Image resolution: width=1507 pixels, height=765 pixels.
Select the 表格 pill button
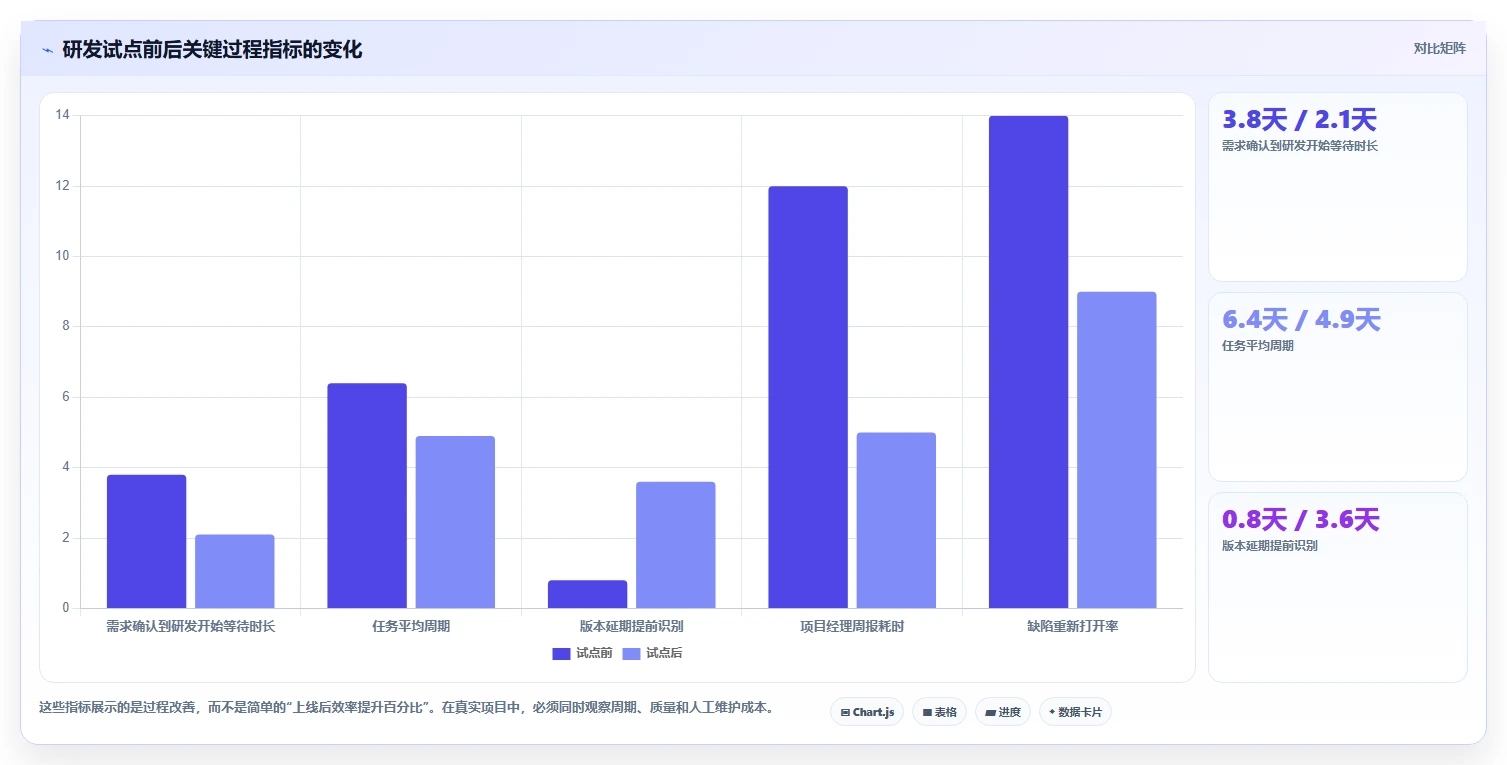click(x=939, y=712)
